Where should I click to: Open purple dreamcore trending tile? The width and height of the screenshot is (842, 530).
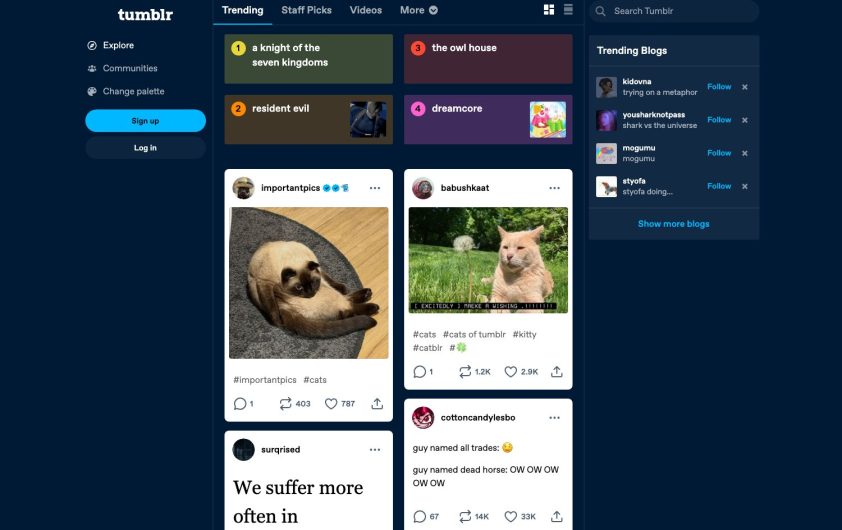click(x=488, y=120)
